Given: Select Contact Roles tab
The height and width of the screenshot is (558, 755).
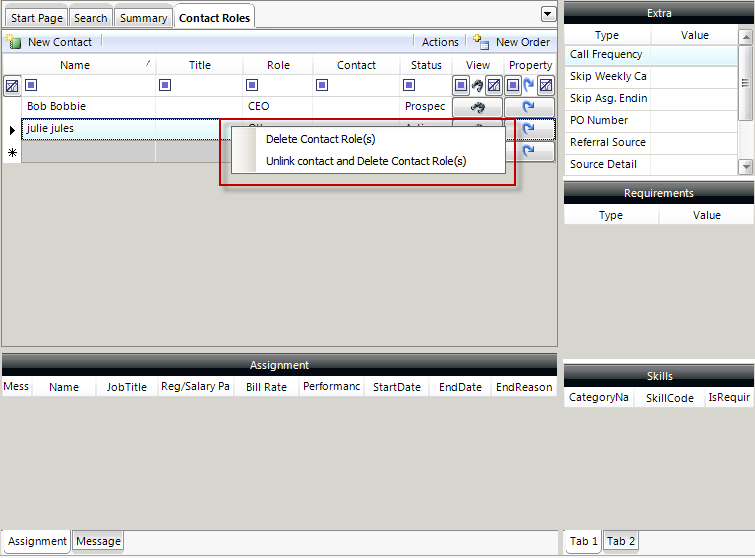Looking at the screenshot, I should pyautogui.click(x=214, y=17).
